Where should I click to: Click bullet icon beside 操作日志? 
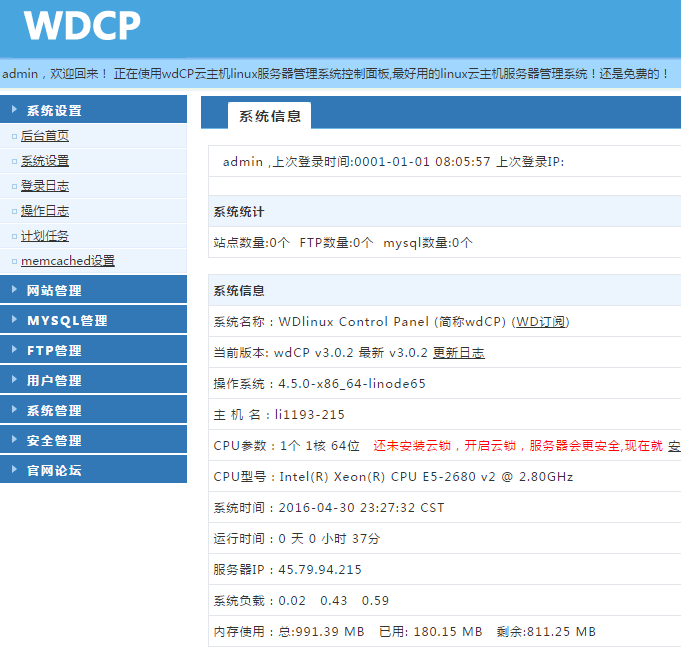pyautogui.click(x=14, y=211)
